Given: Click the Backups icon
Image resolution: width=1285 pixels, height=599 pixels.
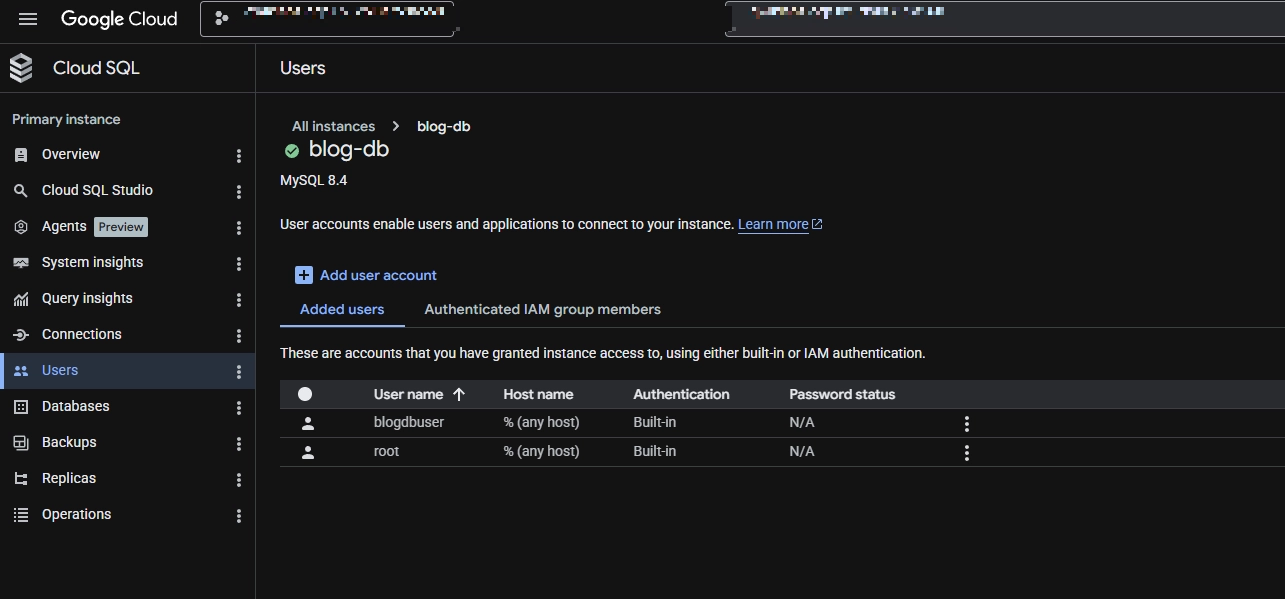Looking at the screenshot, I should (21, 443).
